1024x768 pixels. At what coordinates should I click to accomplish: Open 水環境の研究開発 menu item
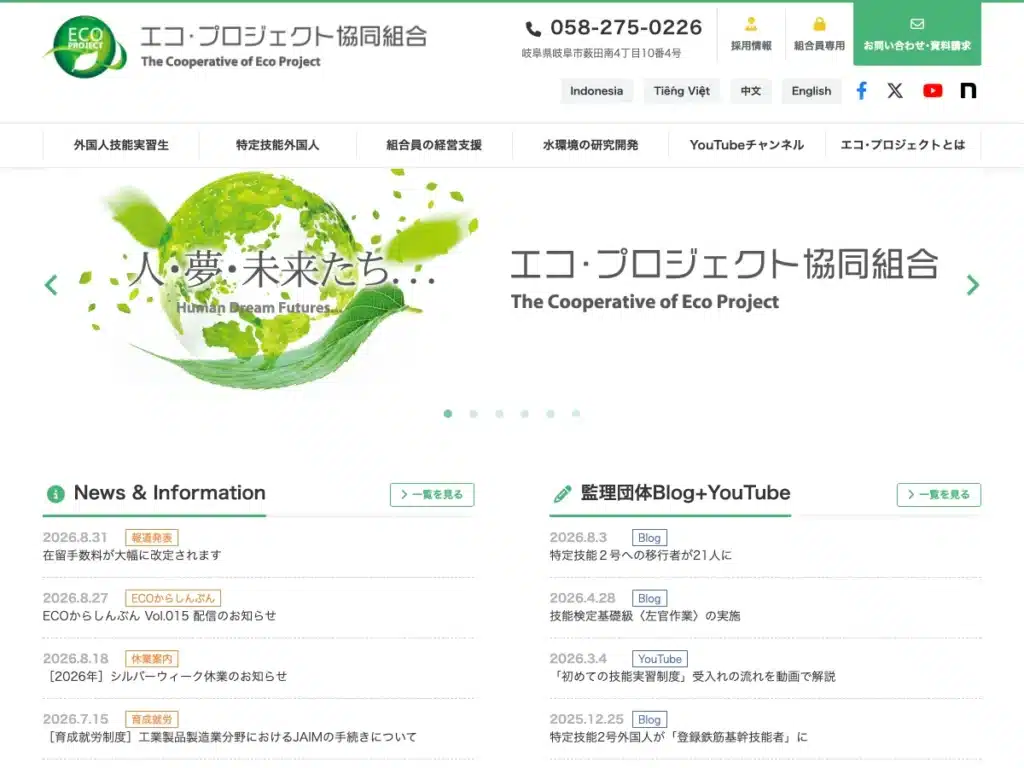click(590, 145)
